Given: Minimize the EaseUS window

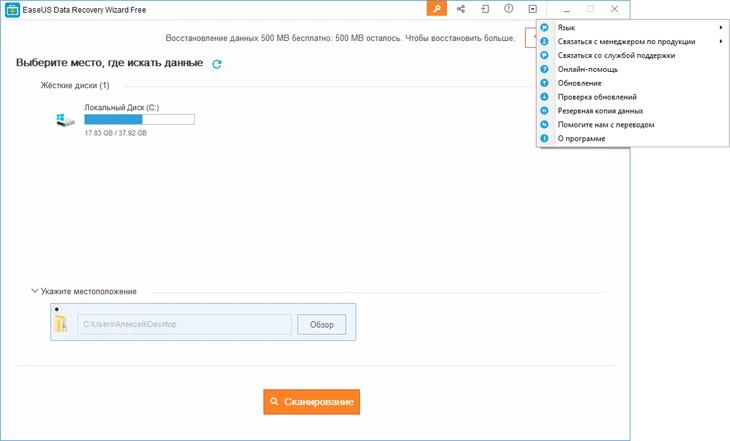Looking at the screenshot, I should coord(567,9).
